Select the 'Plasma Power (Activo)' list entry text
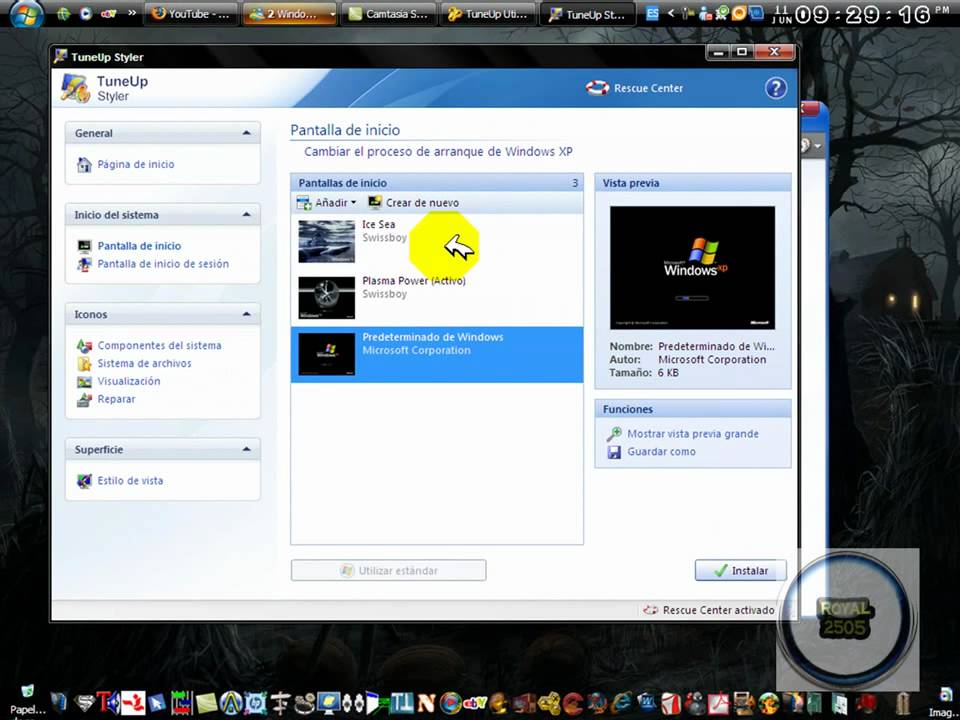Viewport: 960px width, 720px height. [x=414, y=281]
